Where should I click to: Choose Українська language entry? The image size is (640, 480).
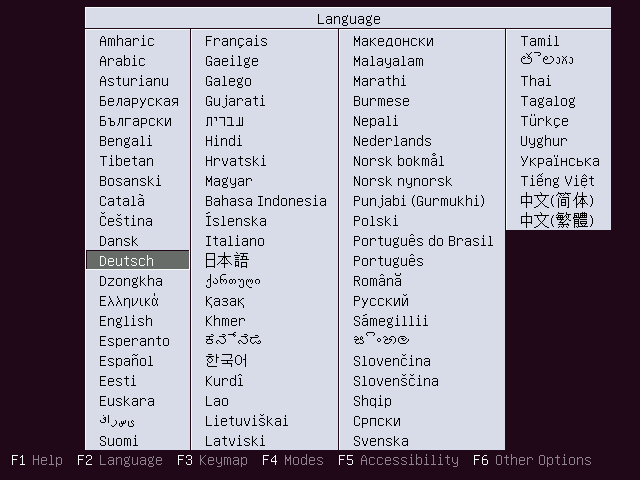point(560,161)
